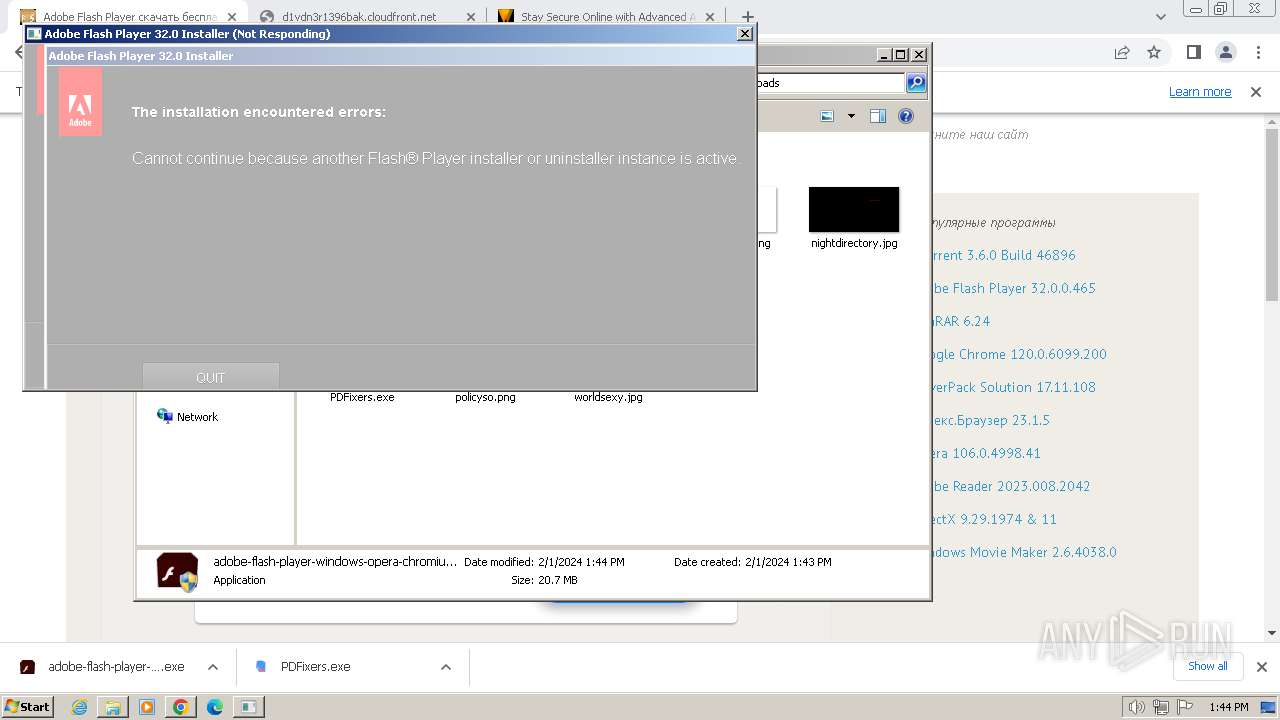The height and width of the screenshot is (720, 1280).
Task: Toggle the preview pane icon in Explorer
Action: tap(878, 116)
